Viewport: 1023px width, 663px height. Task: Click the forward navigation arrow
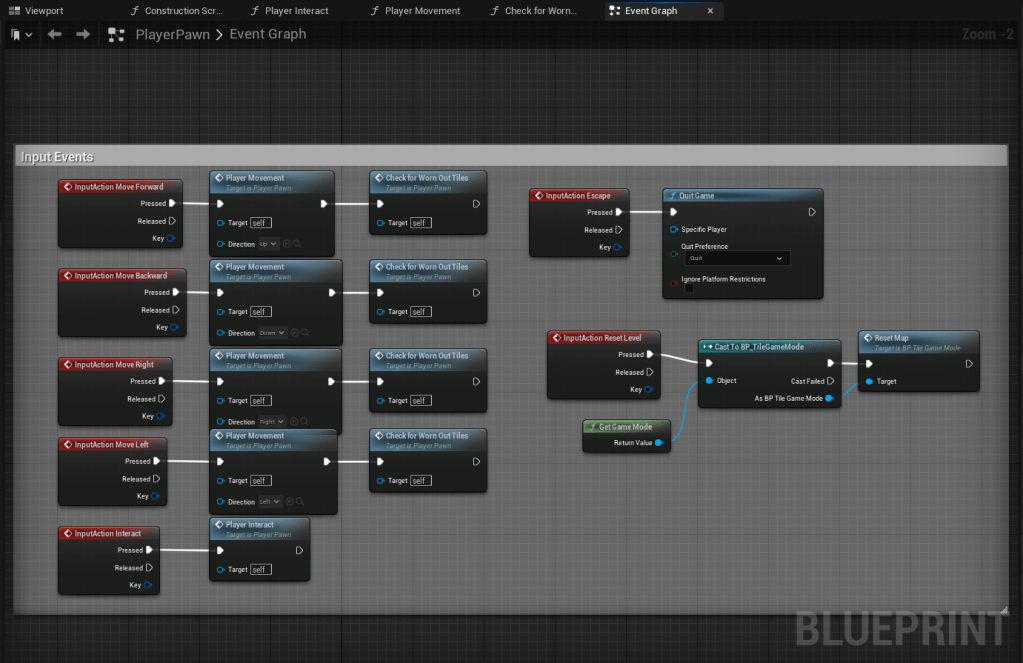point(83,34)
